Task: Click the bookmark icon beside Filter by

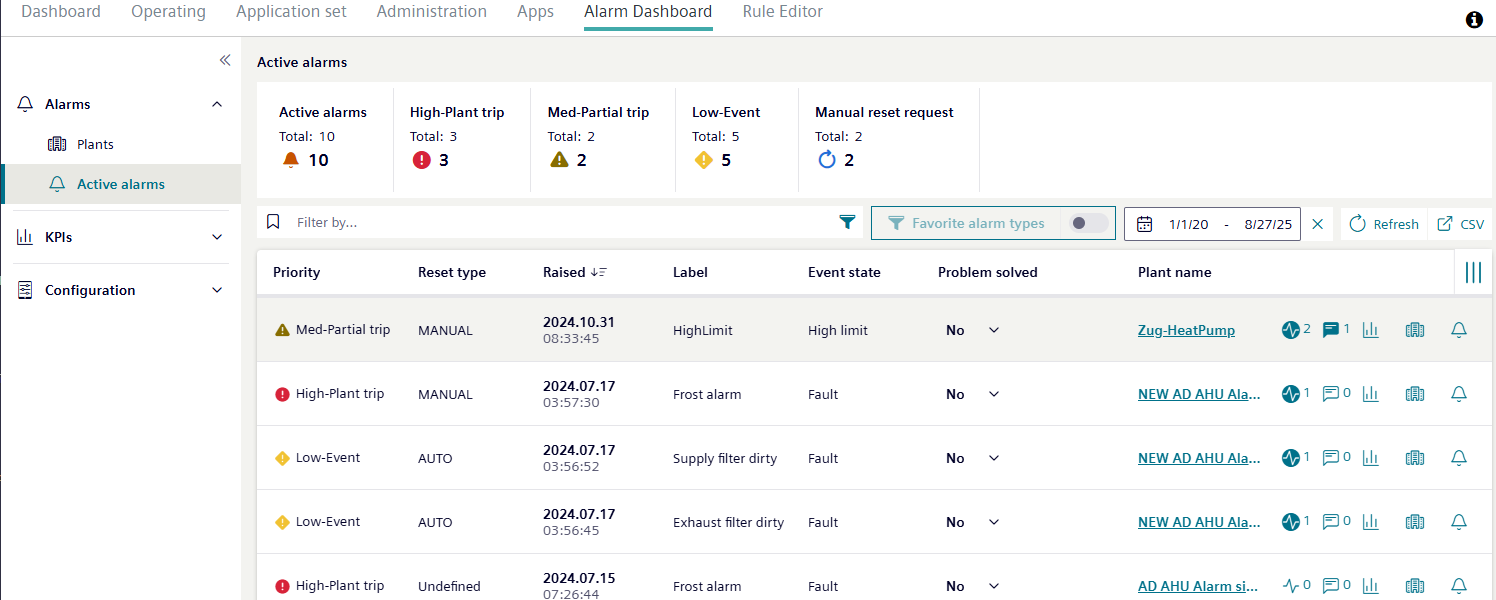Action: pos(273,223)
